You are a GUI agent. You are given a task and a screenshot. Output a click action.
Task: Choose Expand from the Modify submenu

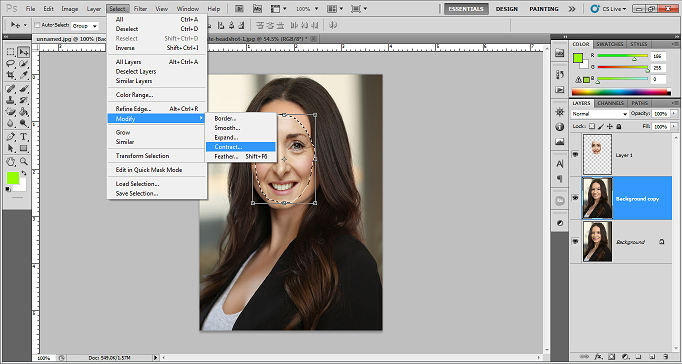(241, 137)
